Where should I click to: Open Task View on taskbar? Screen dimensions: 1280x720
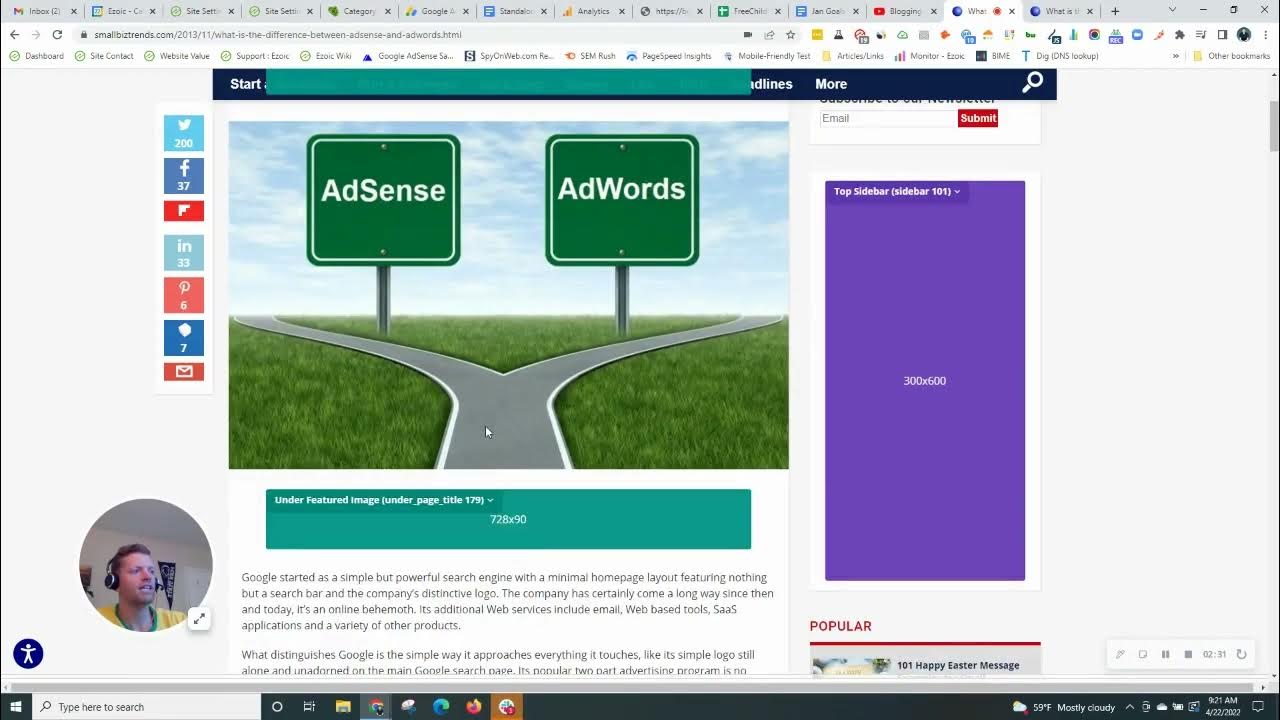[309, 707]
